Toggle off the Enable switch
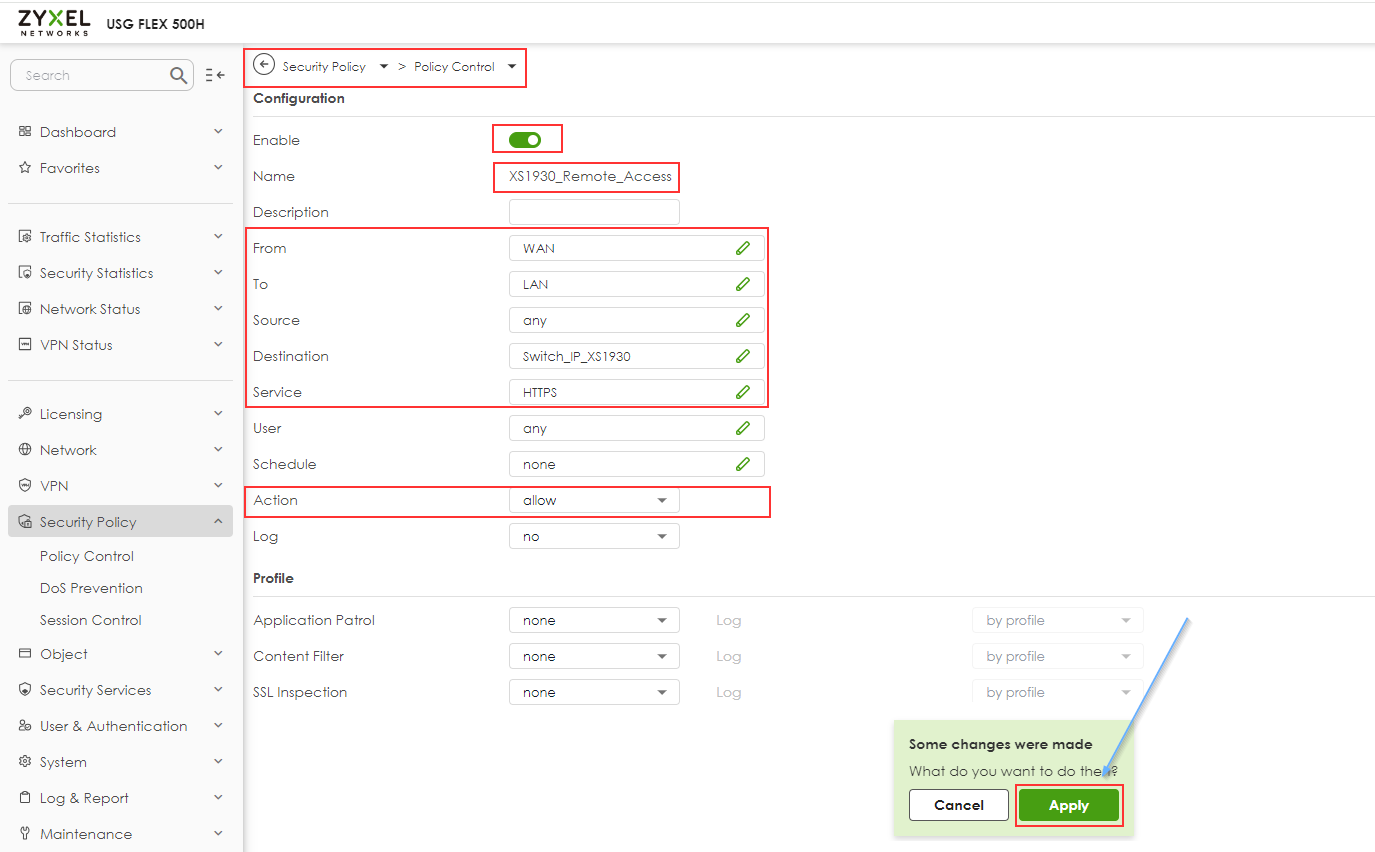Viewport: 1375px width, 852px height. pyautogui.click(x=527, y=138)
